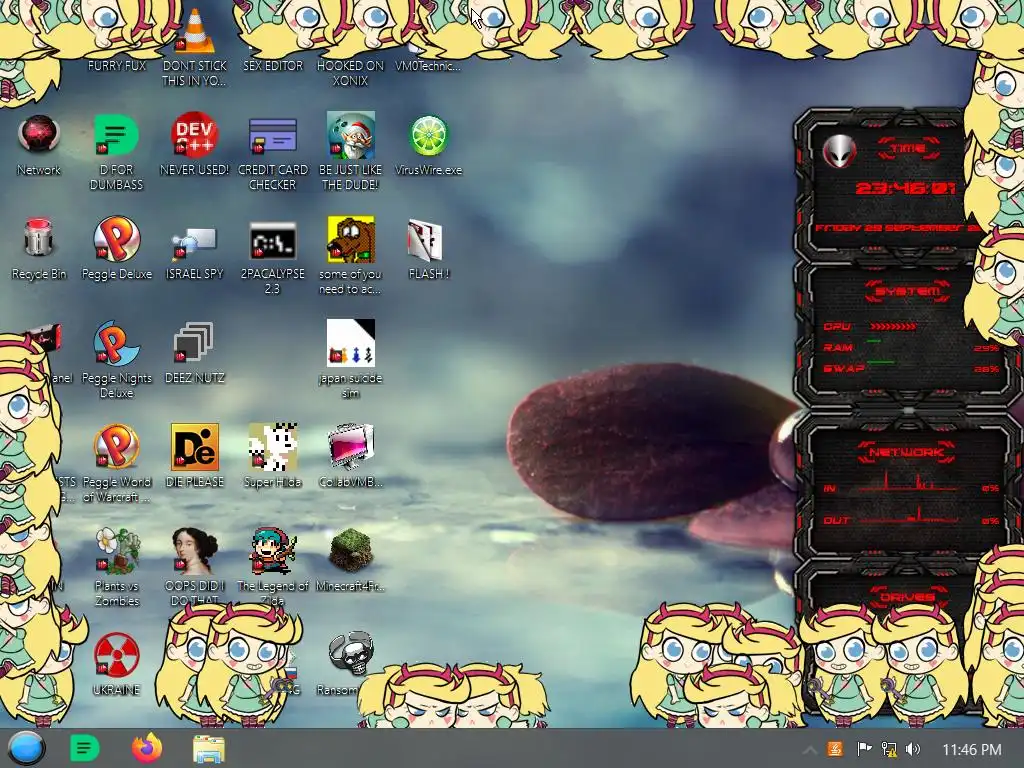Click the orange tray notification icon
Screen dimensions: 1024x768
pyautogui.click(x=835, y=749)
